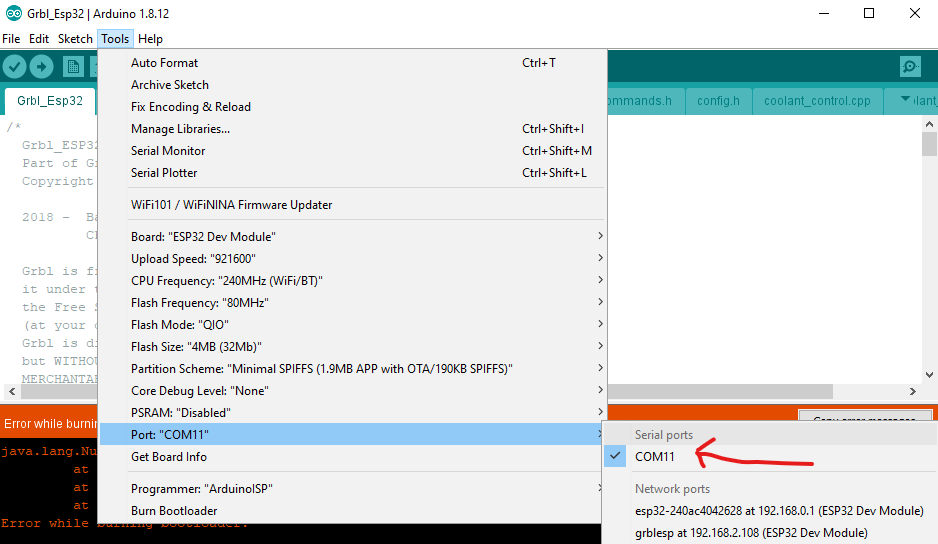
Task: Switch to the config.h tab
Action: [x=718, y=101]
